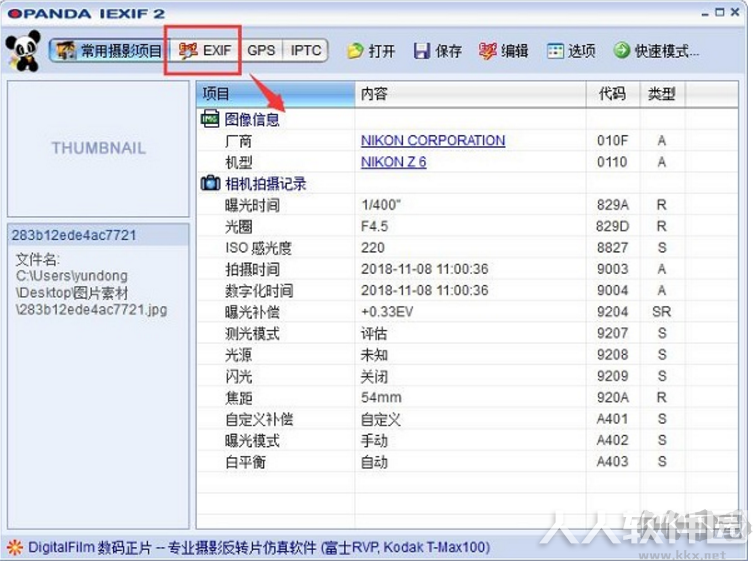Click the 220 ISO value

pyautogui.click(x=373, y=248)
